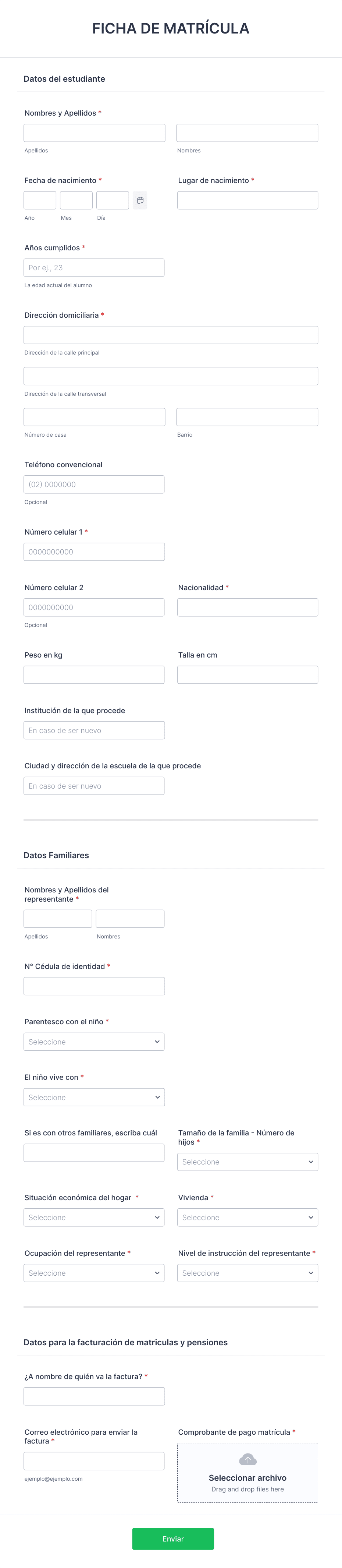The width and height of the screenshot is (342, 1568).
Task: Open the El niño vive con dropdown
Action: pos(94,1097)
